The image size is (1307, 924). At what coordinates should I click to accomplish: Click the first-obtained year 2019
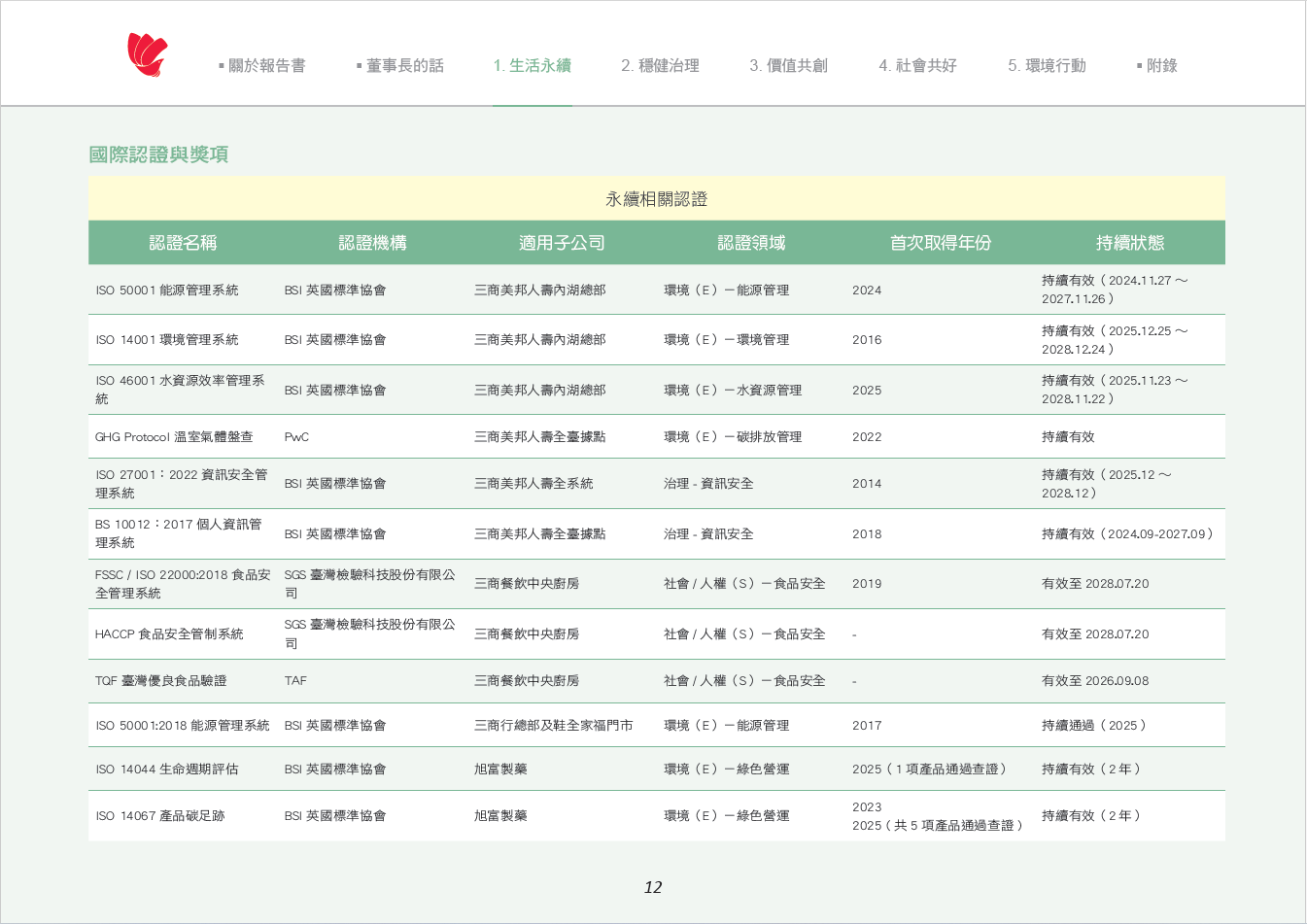click(867, 584)
